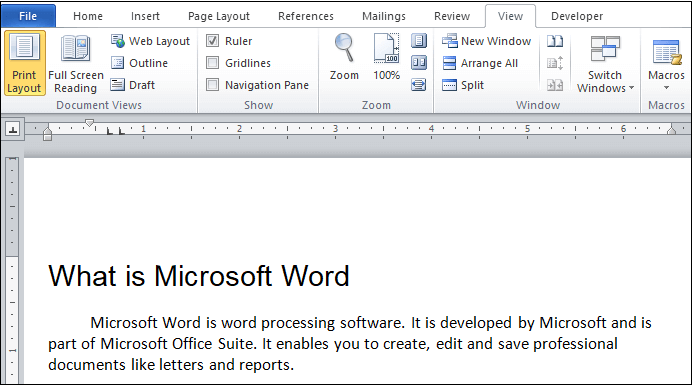
Task: Click in the paragraph line ending 'reports.'
Action: click(x=171, y=365)
